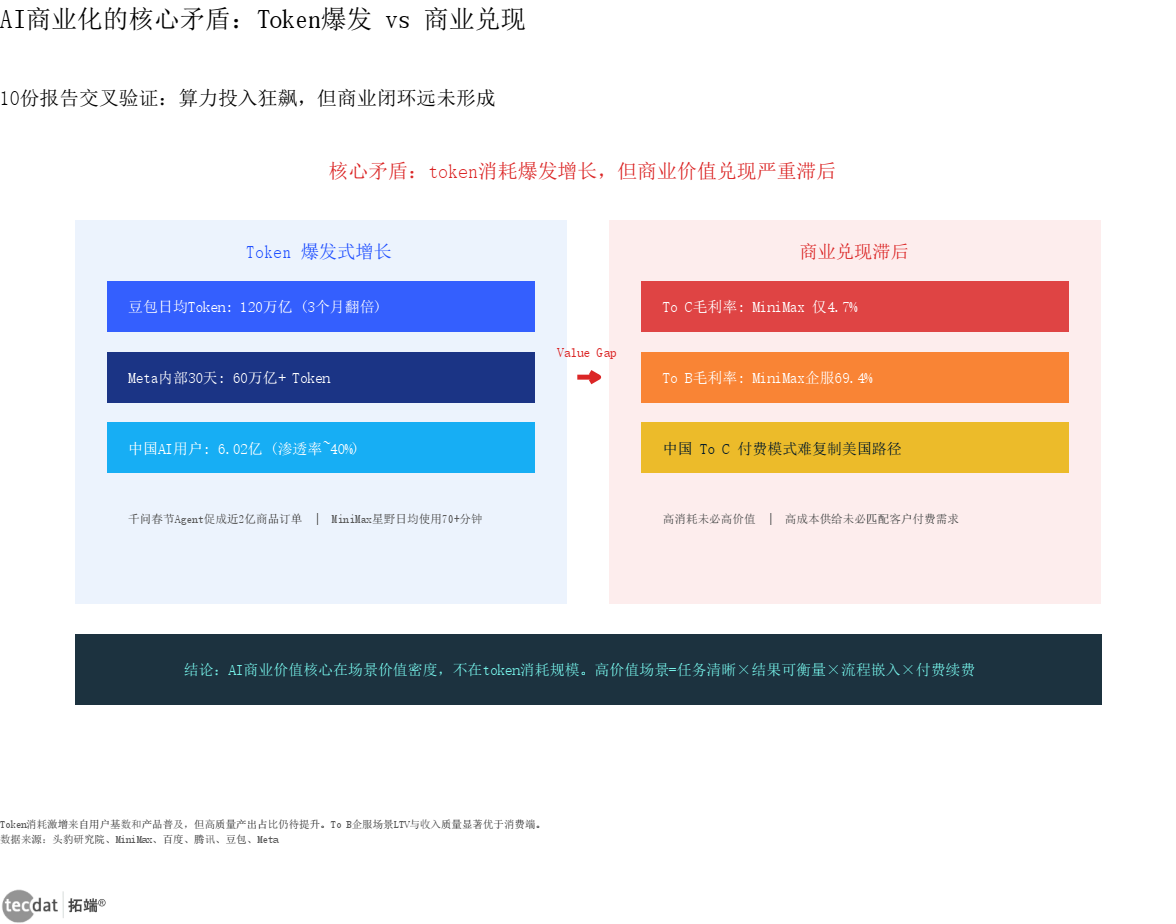
Task: Click the slide title AI商业化的核心矛盾
Action: 262,20
